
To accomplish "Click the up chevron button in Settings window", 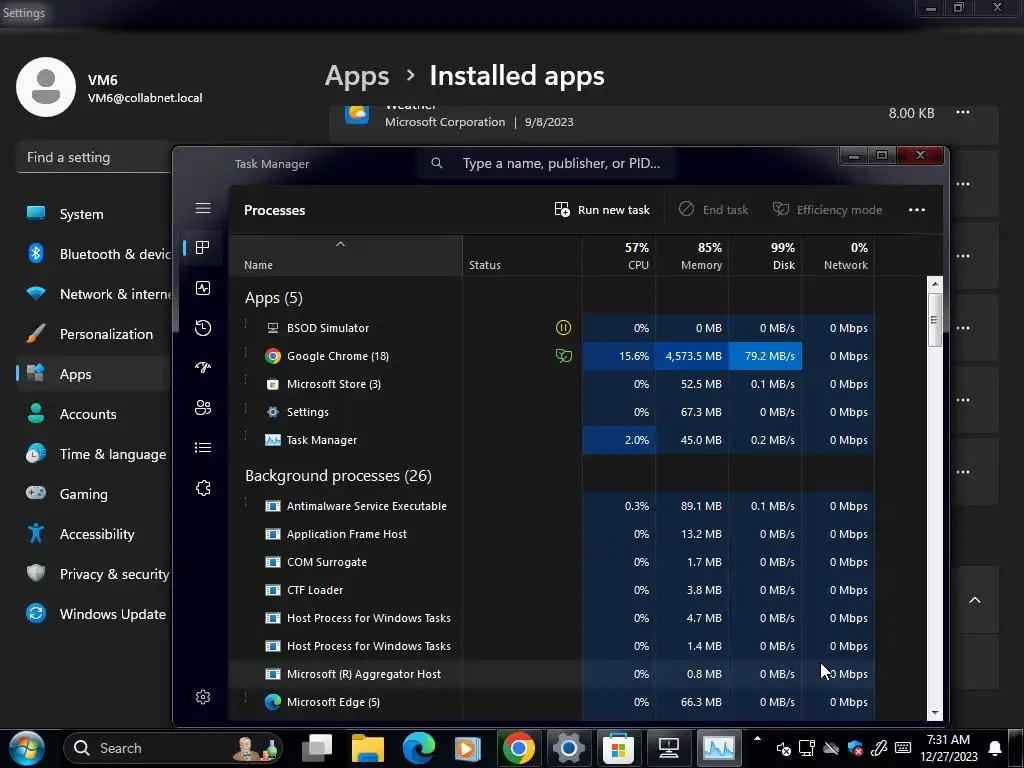I will (x=974, y=600).
